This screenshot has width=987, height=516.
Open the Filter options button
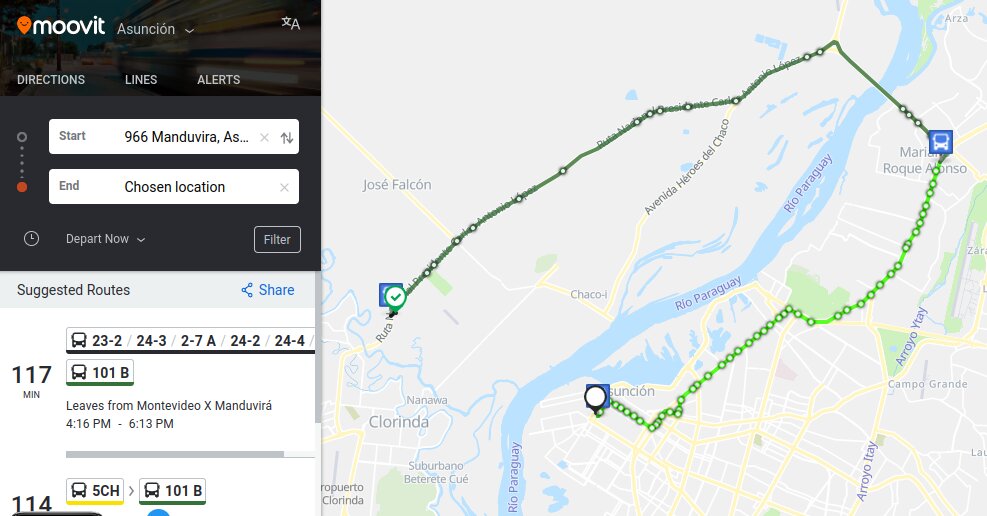point(278,239)
